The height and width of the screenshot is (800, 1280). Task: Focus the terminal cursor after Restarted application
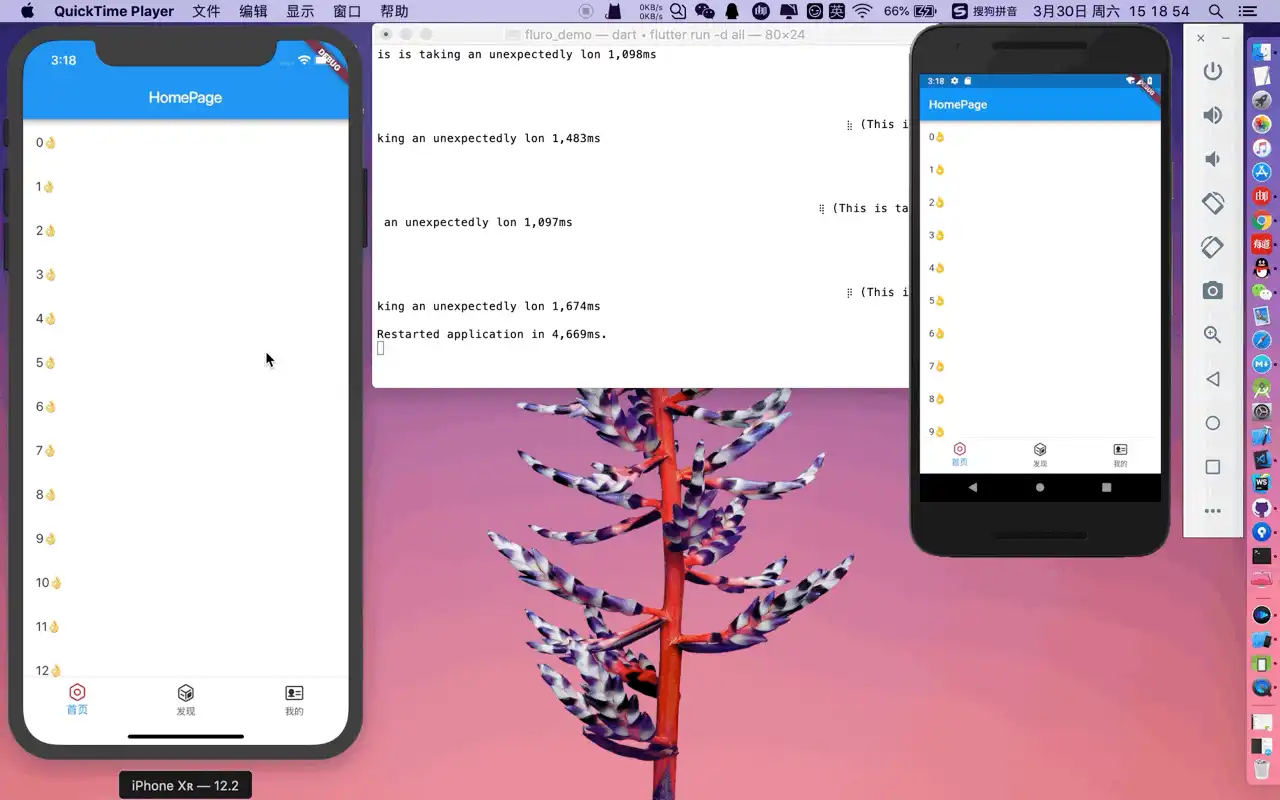[381, 348]
